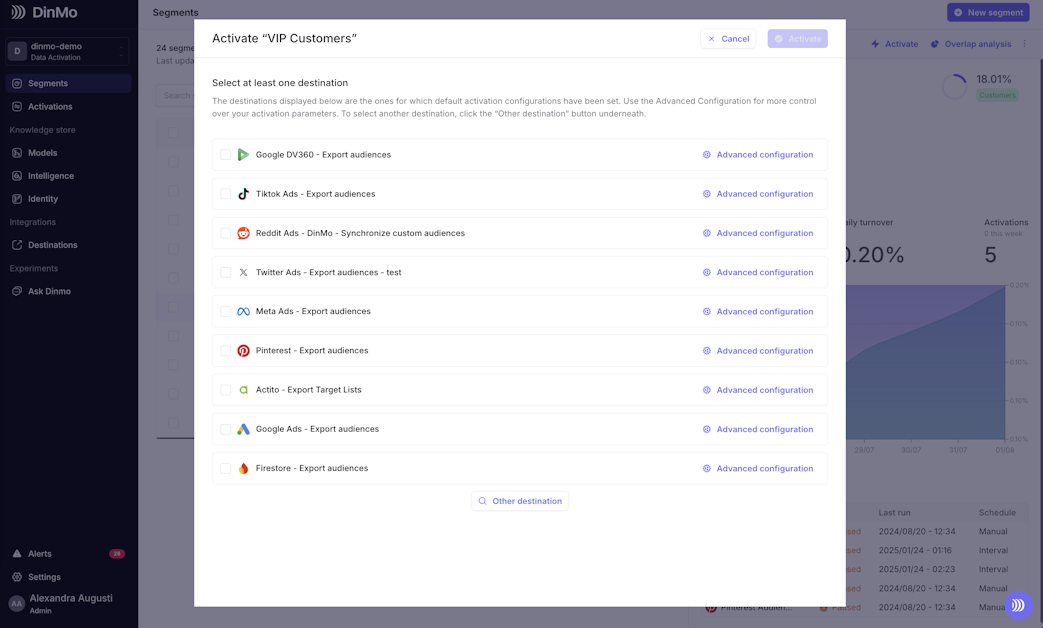Click the Ask Dinmo sidebar icon
This screenshot has height=628, width=1043.
(x=17, y=291)
